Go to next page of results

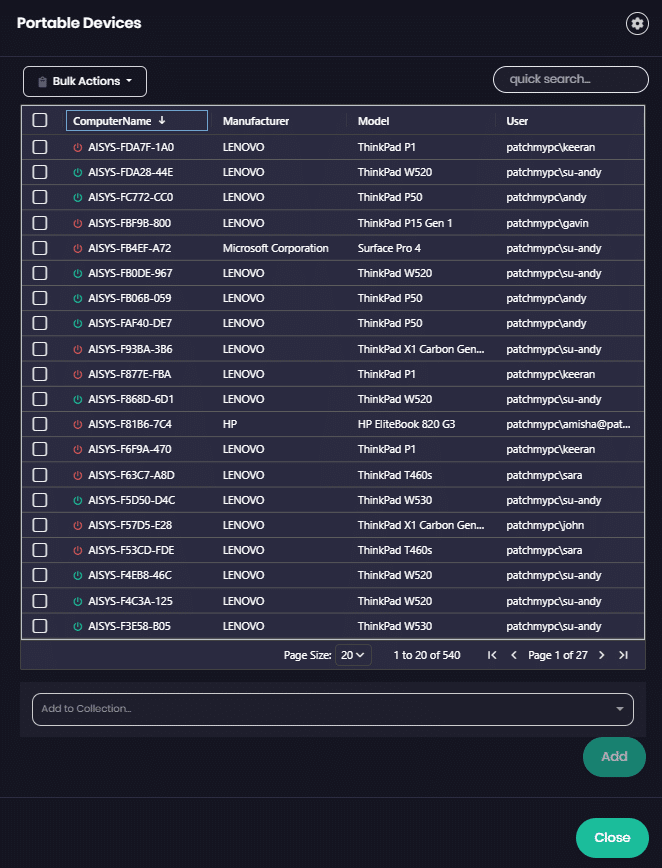click(x=601, y=655)
